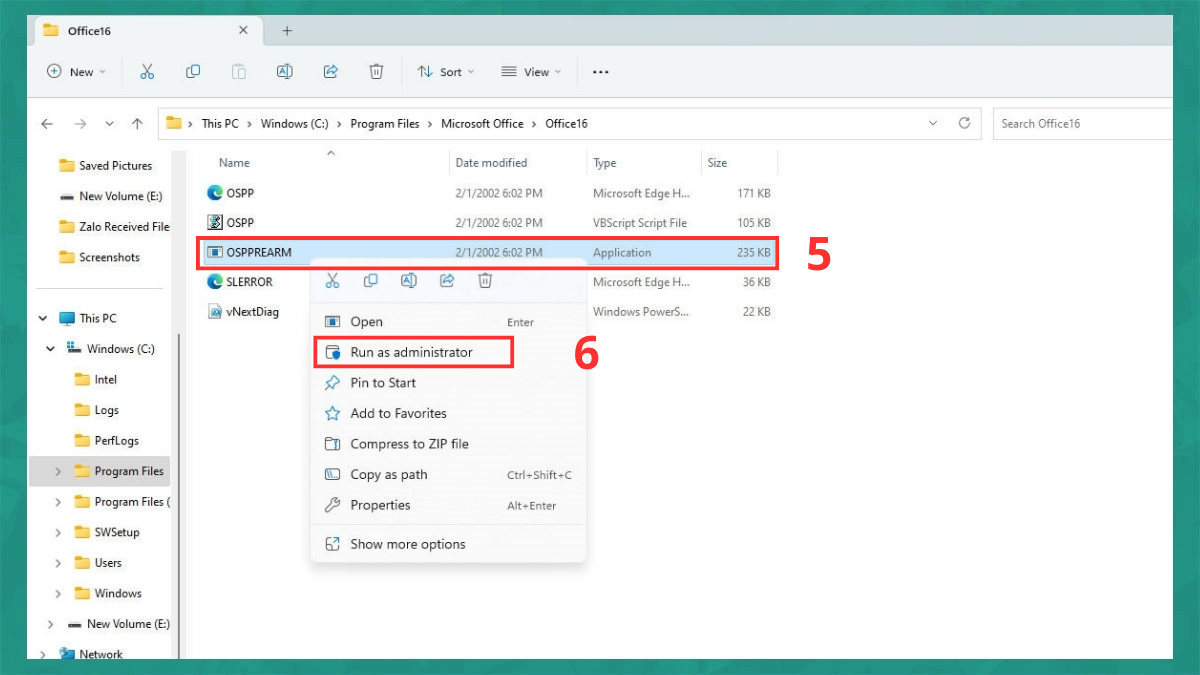Image resolution: width=1200 pixels, height=675 pixels.
Task: Expand the Users tree node
Action: point(58,563)
